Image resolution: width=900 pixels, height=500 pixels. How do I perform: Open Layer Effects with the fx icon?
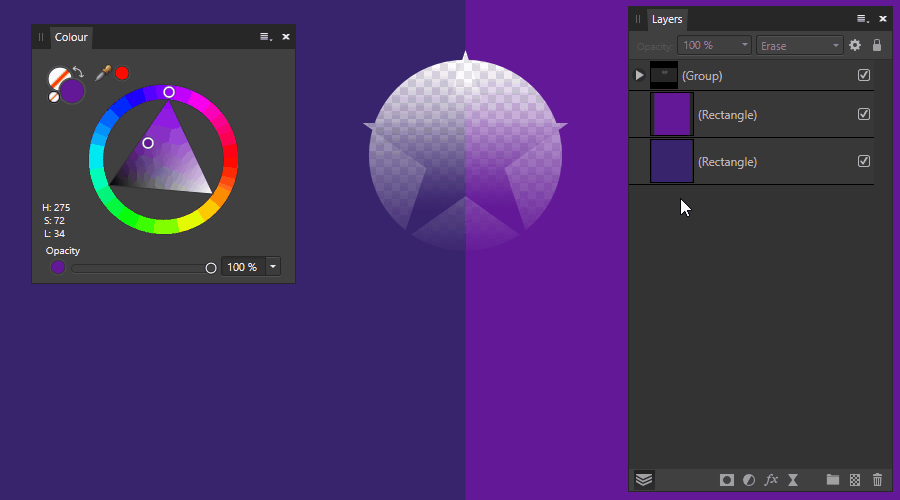(771, 480)
